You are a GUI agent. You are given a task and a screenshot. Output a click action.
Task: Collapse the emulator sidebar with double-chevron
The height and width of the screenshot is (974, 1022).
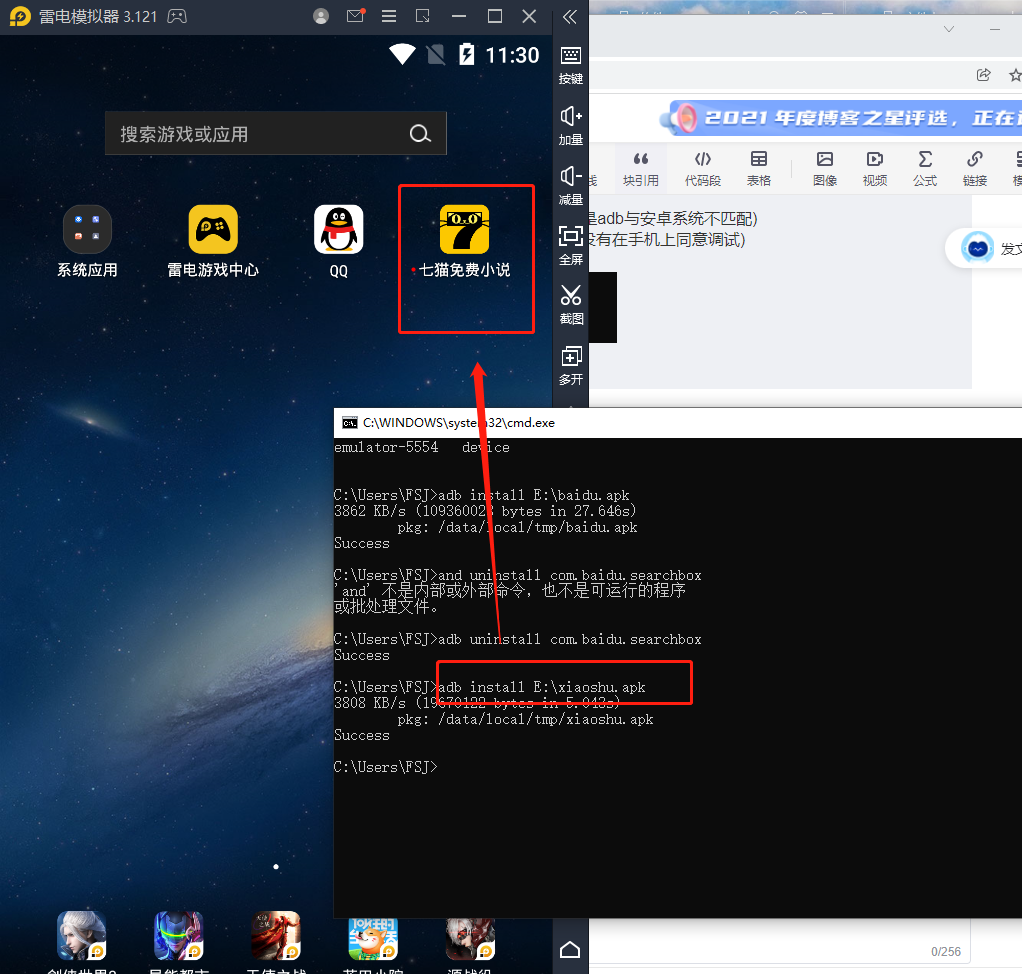[570, 17]
